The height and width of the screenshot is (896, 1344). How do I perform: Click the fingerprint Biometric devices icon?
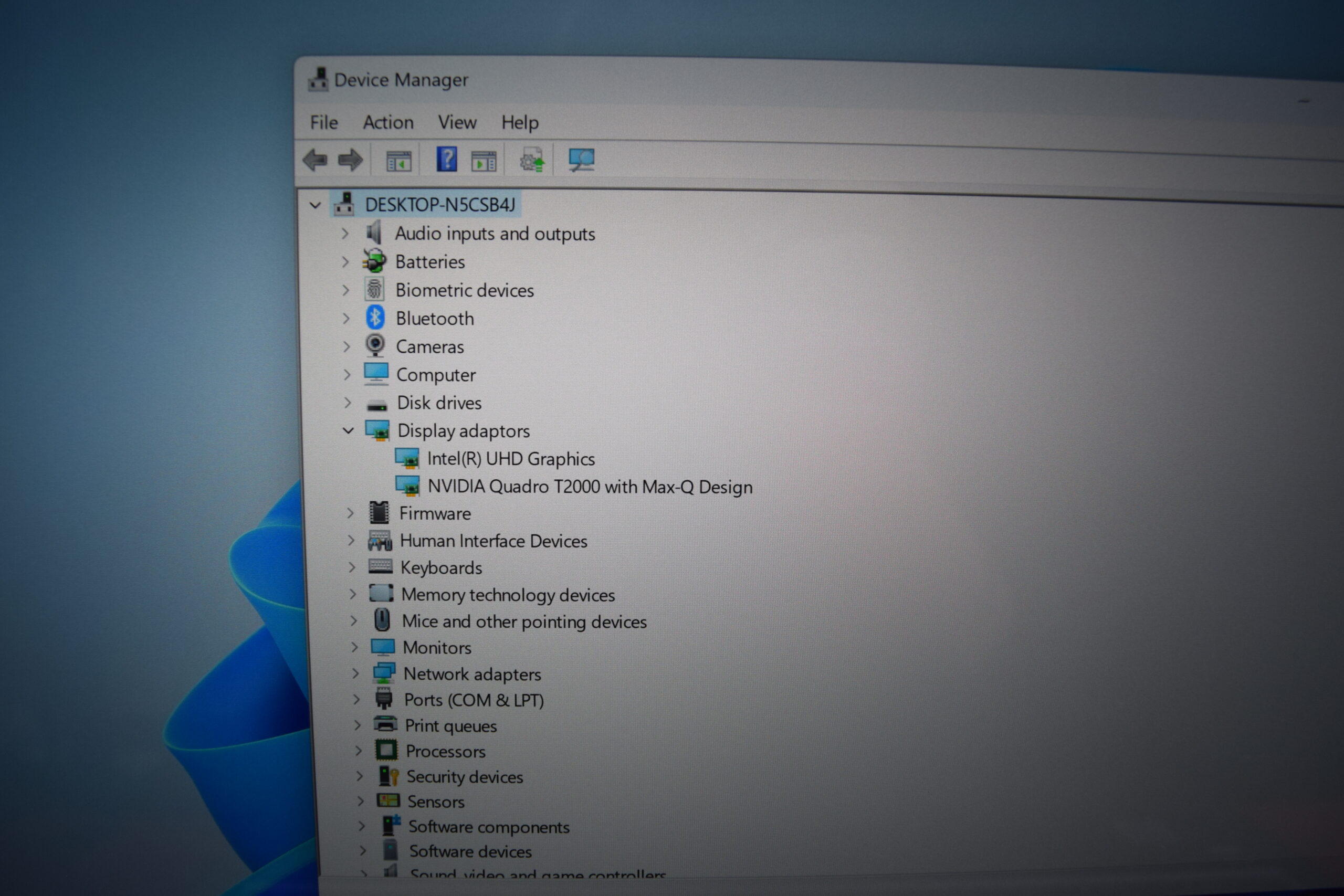point(374,289)
